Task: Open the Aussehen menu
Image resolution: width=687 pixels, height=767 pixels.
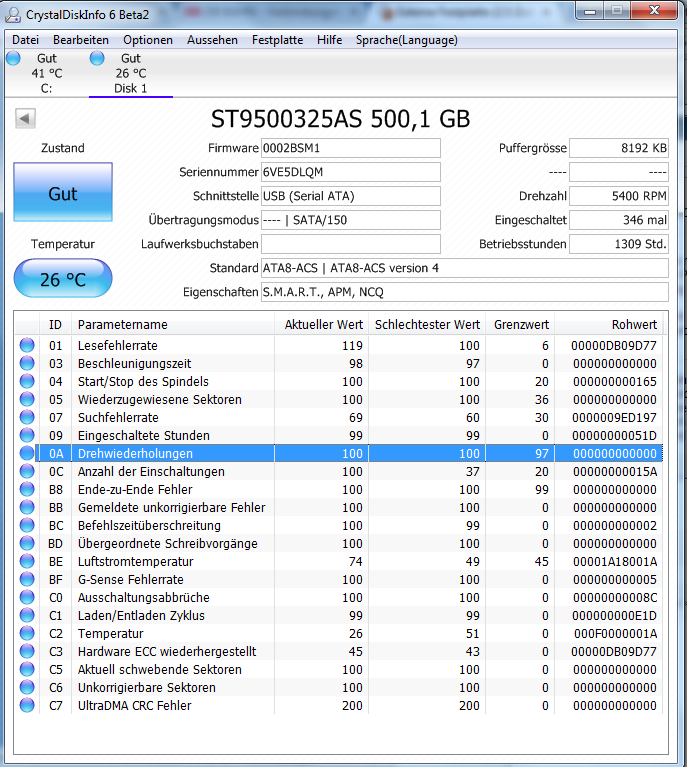Action: pos(212,40)
